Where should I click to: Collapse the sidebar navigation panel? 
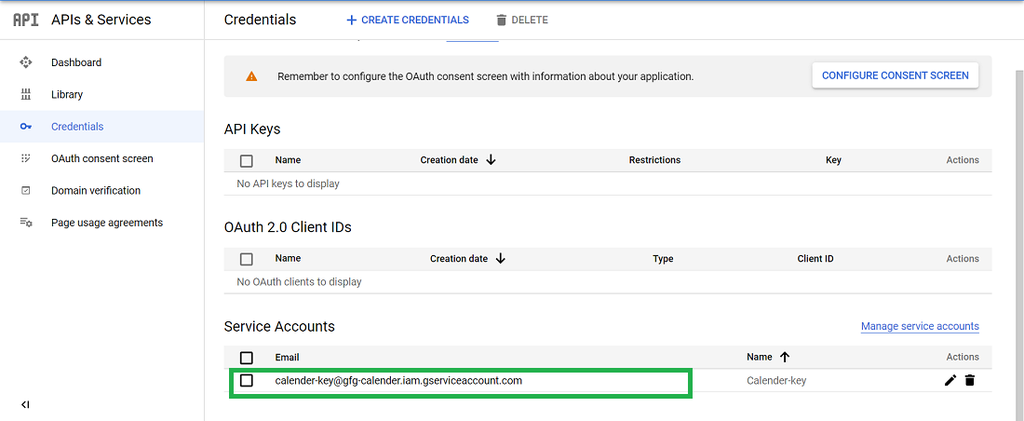26,404
